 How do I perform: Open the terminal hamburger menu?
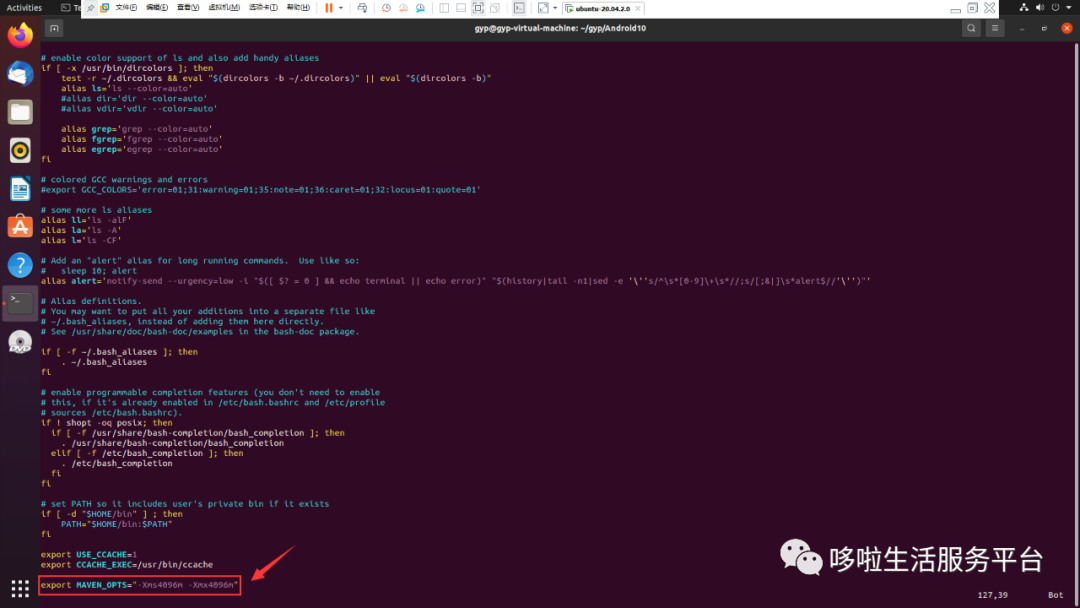click(995, 28)
